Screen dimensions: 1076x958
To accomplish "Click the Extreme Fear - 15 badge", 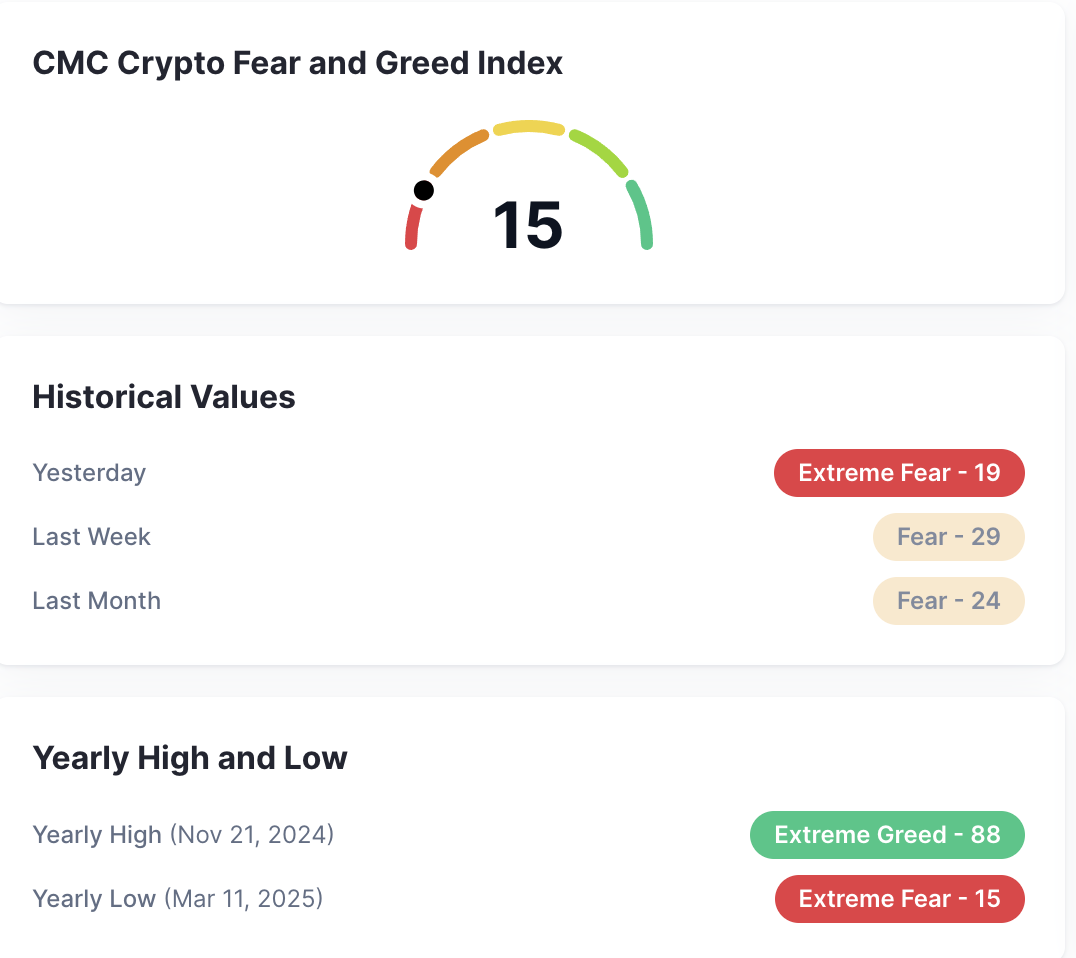I will click(x=900, y=898).
